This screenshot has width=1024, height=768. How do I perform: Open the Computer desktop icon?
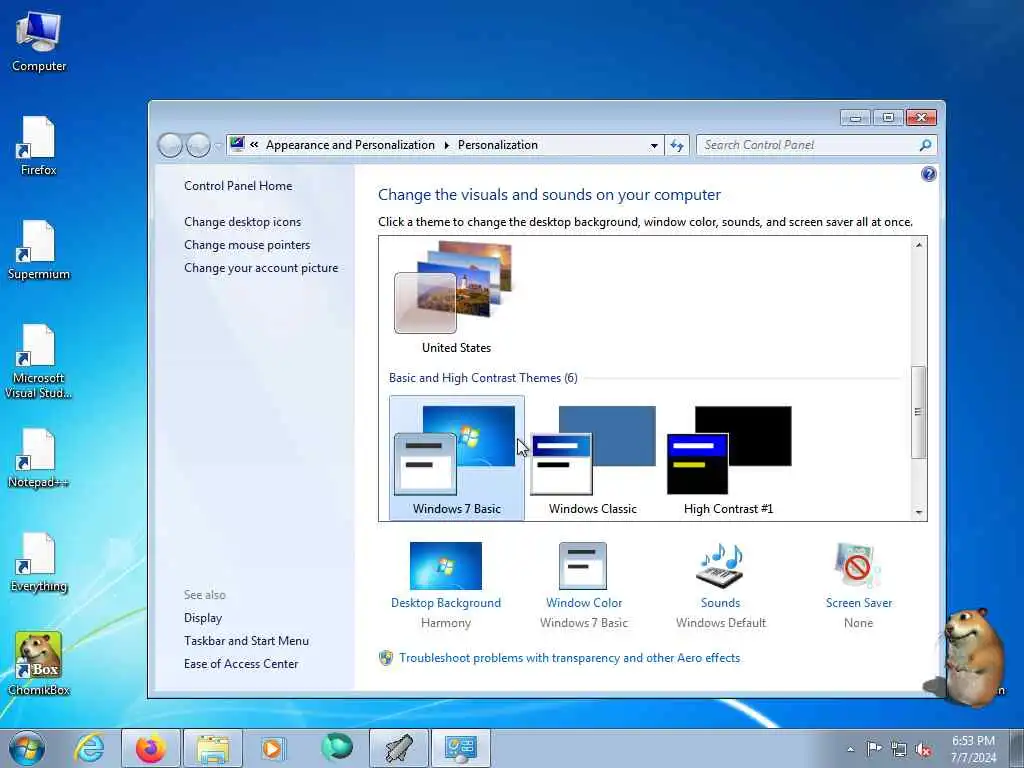tap(39, 42)
